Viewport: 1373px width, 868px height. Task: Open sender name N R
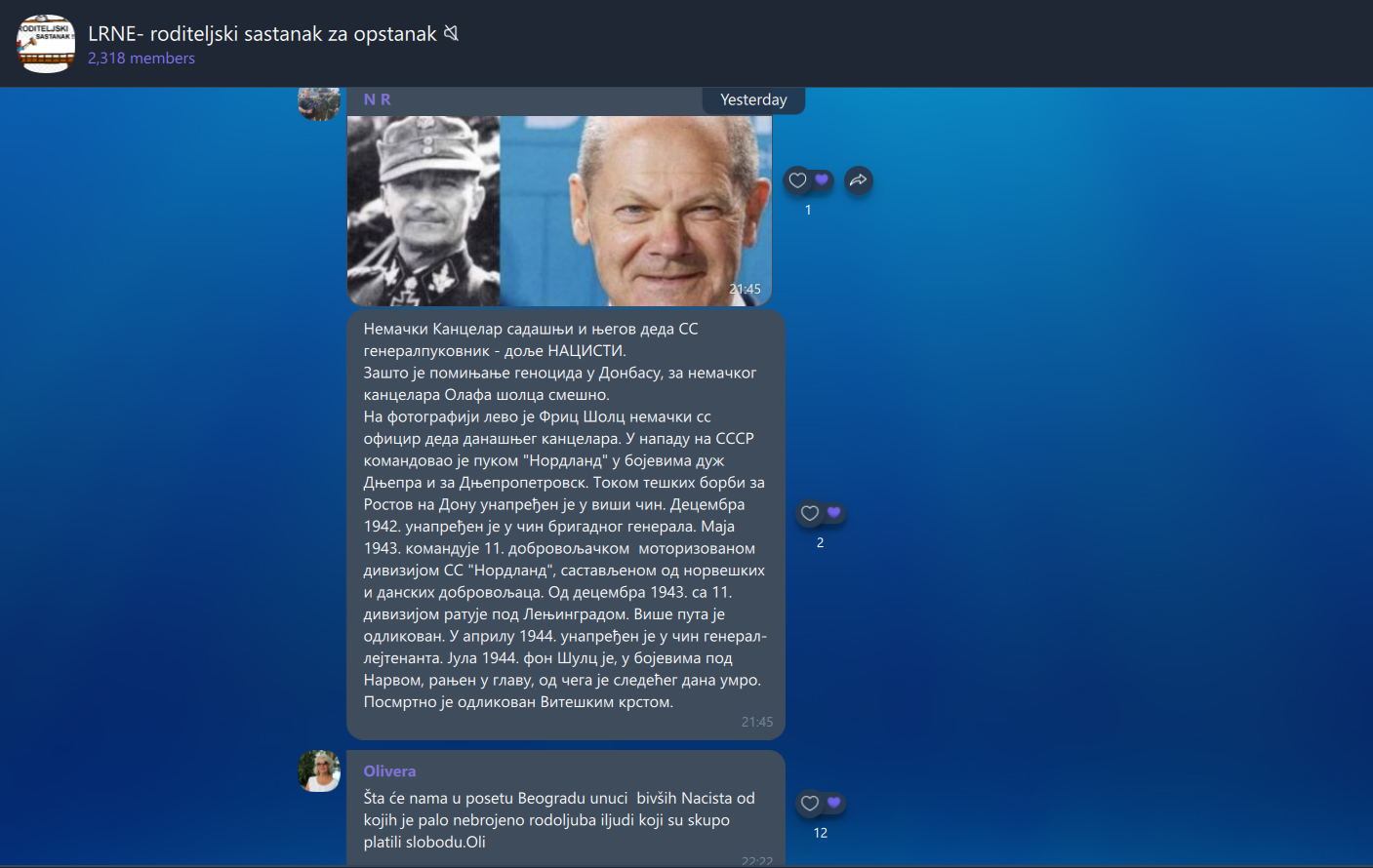tap(377, 99)
